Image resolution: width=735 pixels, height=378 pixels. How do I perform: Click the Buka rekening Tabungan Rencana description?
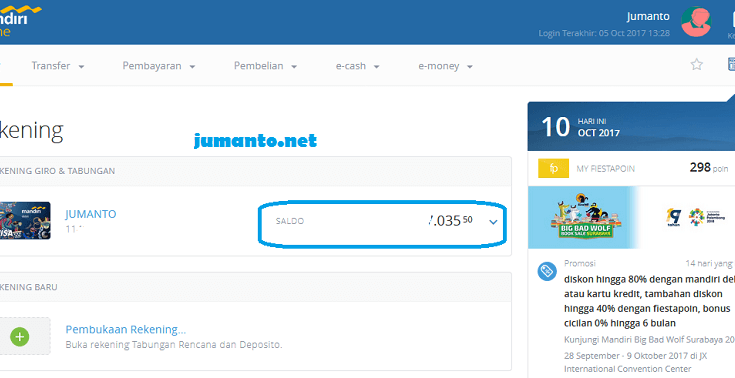click(174, 345)
